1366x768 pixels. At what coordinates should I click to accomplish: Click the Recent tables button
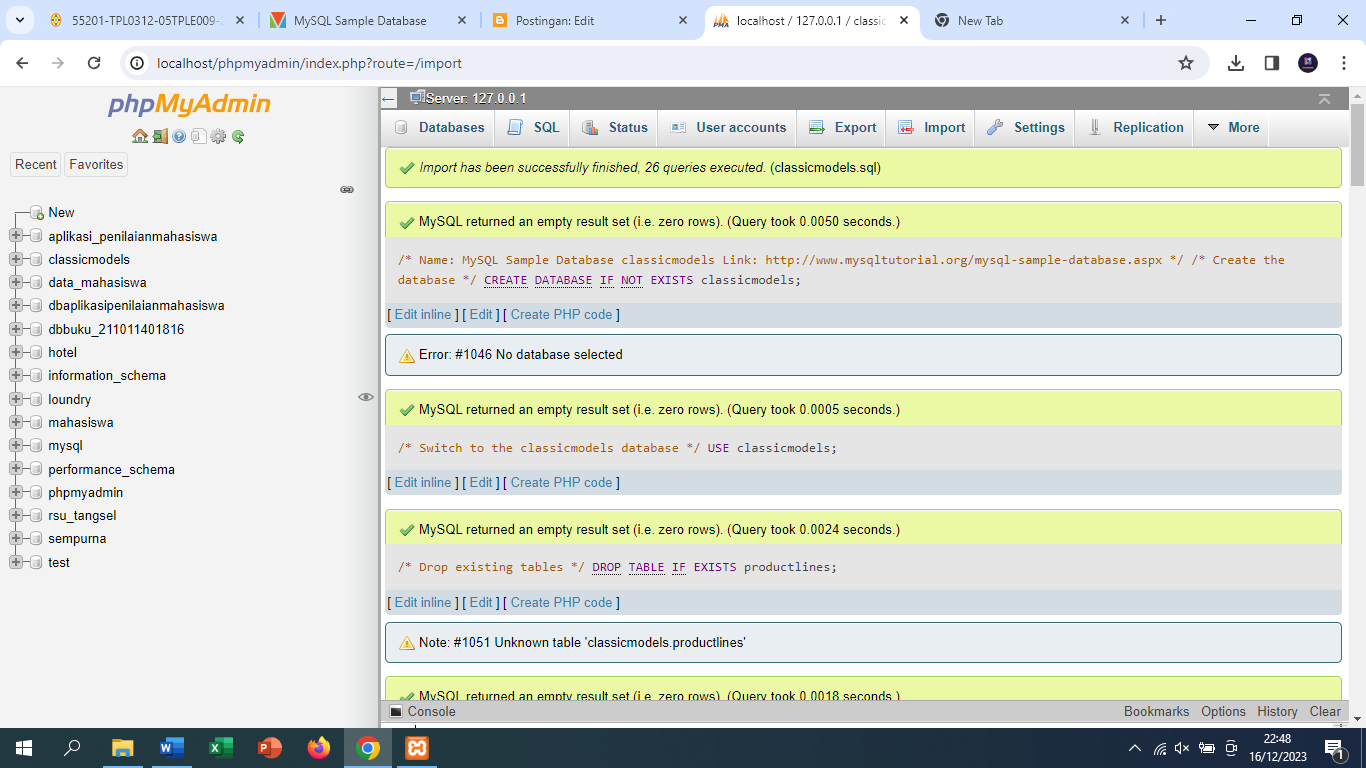(x=36, y=164)
